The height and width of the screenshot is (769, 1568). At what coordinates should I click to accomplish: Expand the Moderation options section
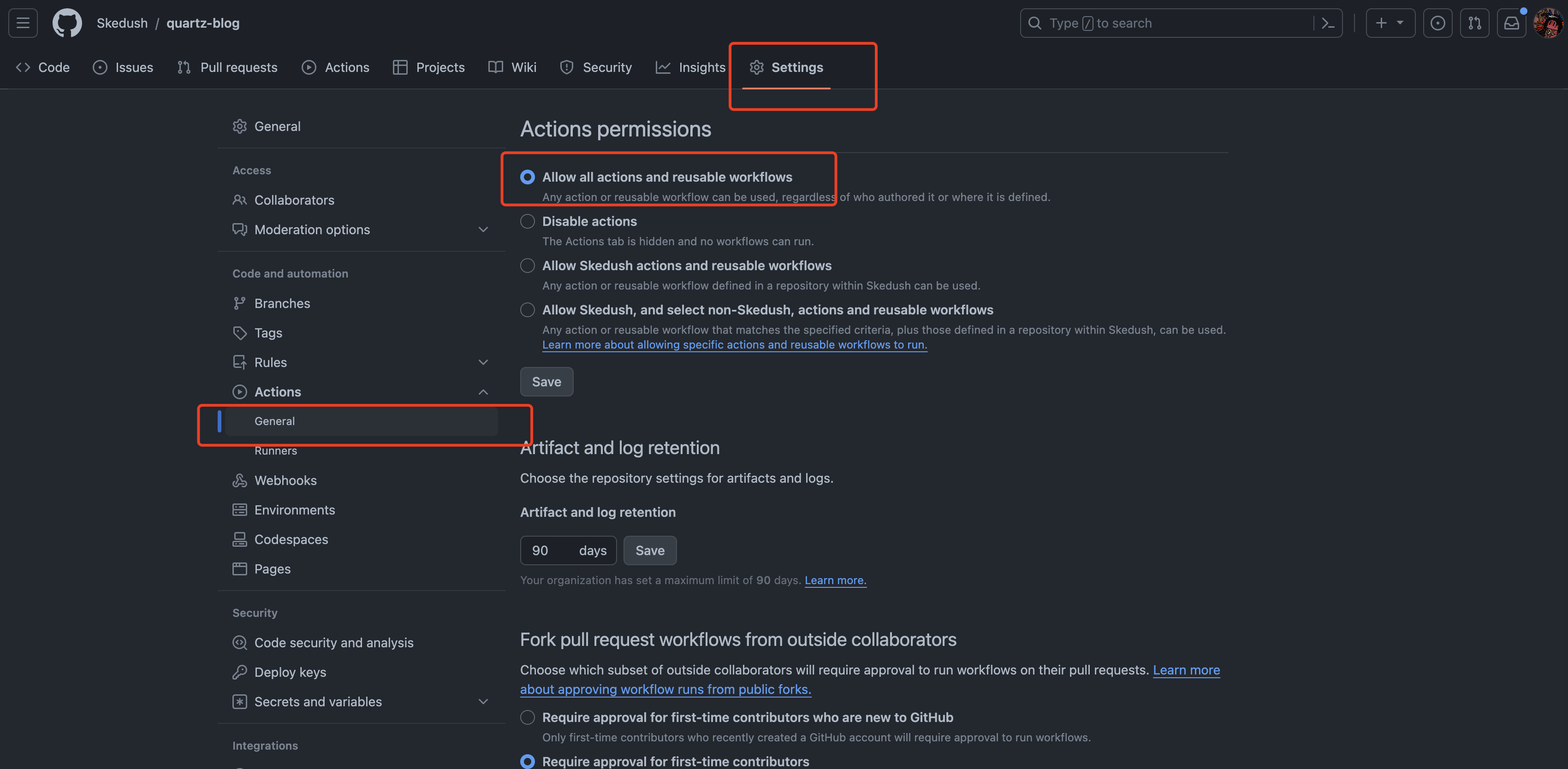(483, 230)
